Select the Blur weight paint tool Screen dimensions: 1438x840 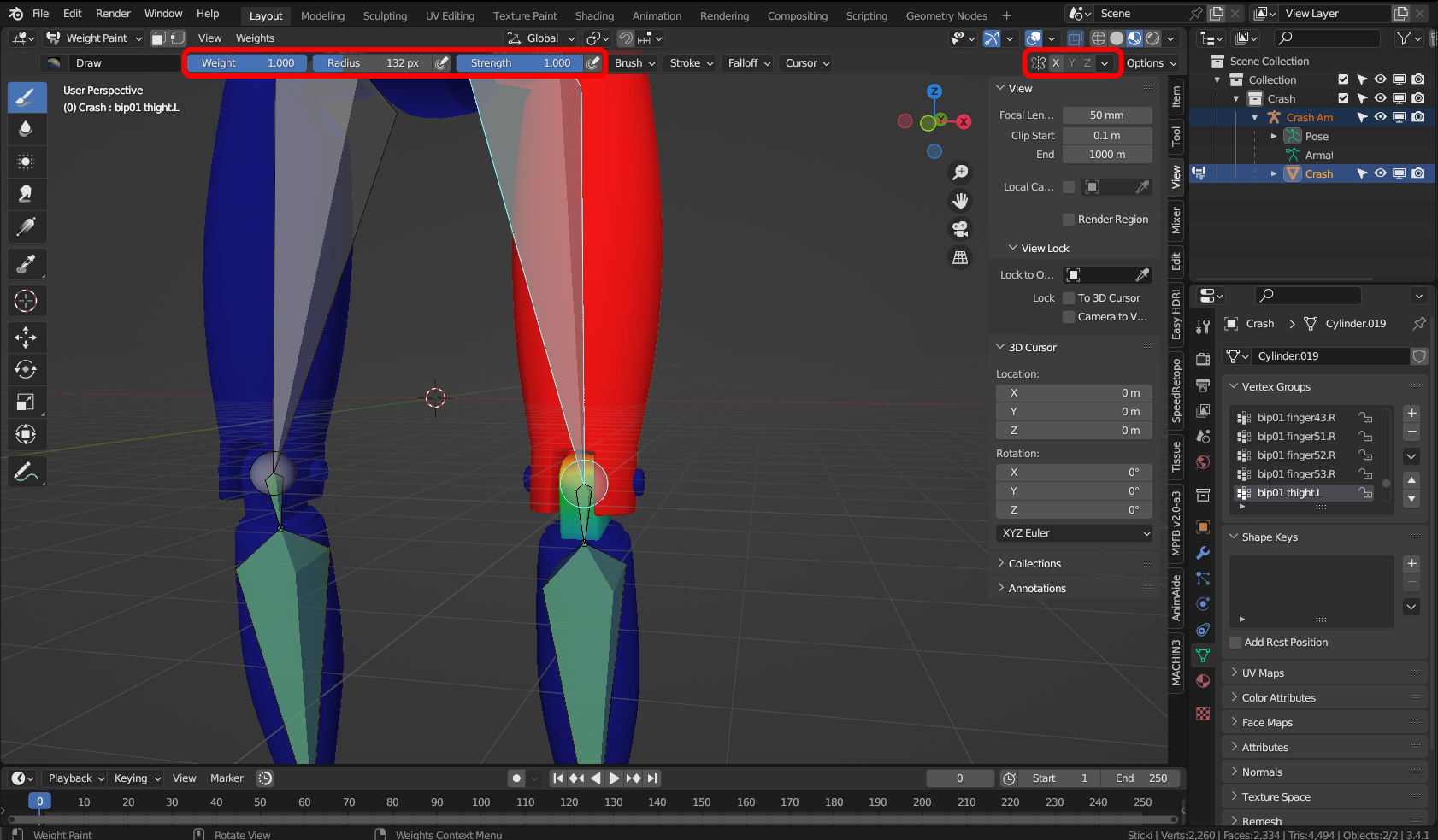point(26,129)
